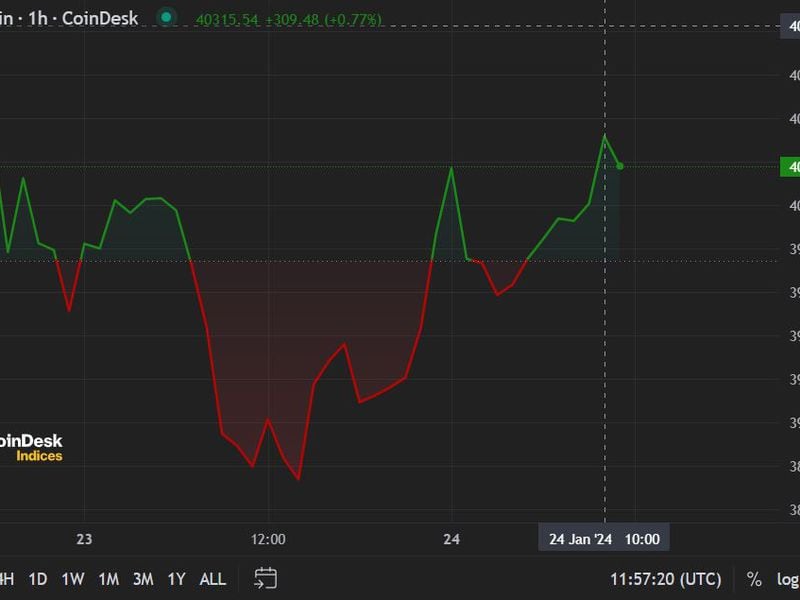Toggle percent scale with the % button
800x600 pixels.
pos(754,579)
